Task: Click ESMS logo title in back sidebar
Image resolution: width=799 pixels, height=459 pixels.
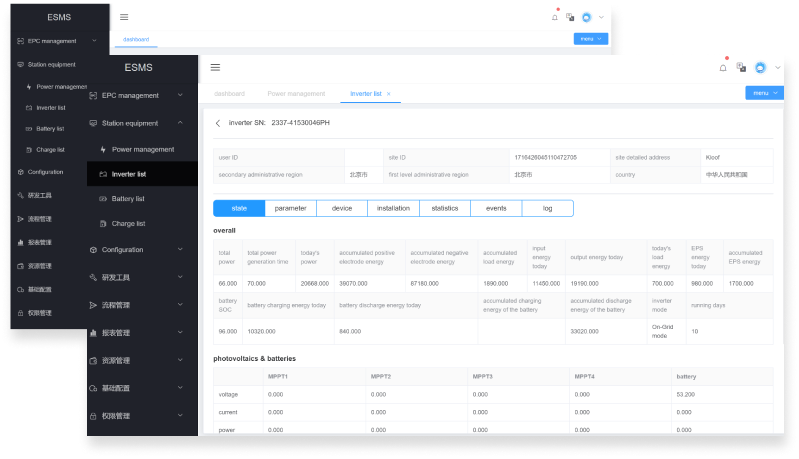Action: click(x=59, y=17)
